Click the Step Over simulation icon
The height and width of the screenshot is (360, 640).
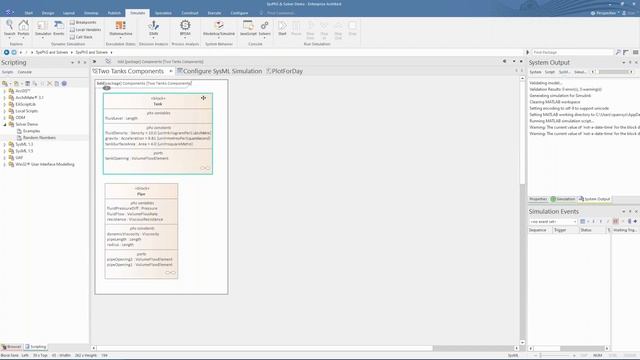click(x=310, y=29)
